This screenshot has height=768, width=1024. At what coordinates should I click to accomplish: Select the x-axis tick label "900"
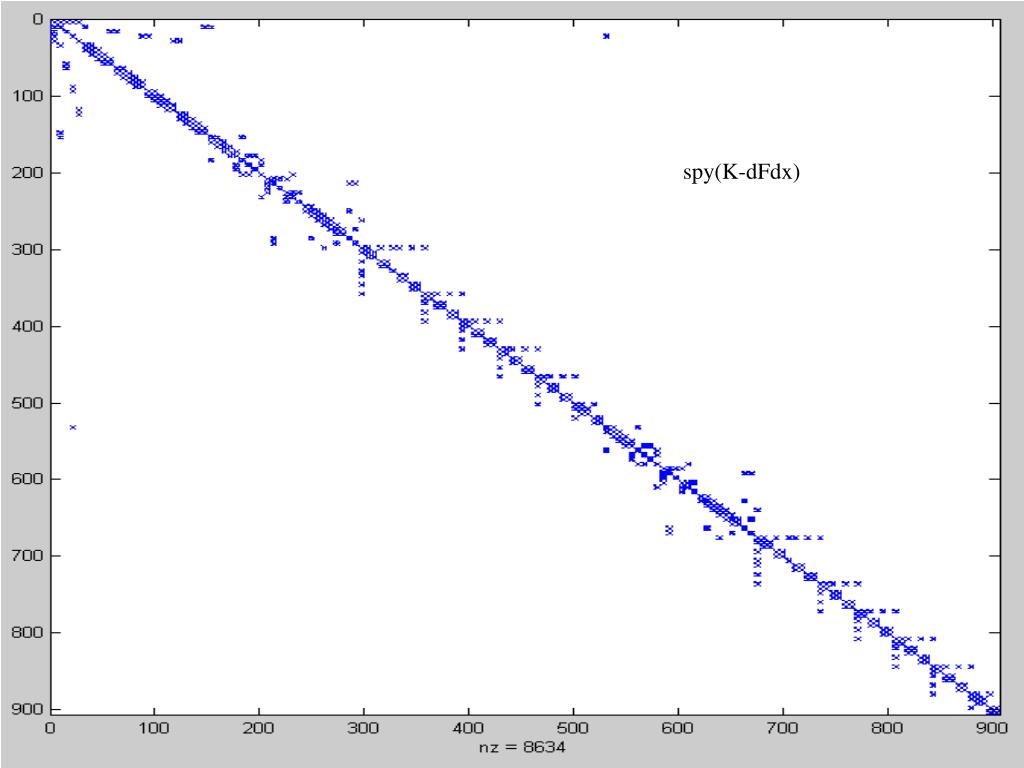(992, 728)
